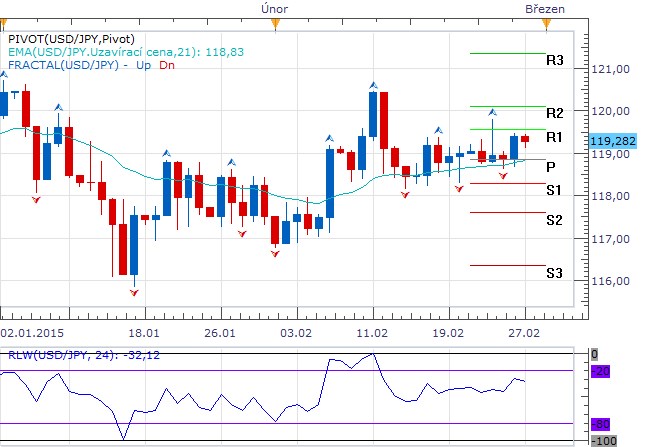Select the S2 pivot support label

554,219
